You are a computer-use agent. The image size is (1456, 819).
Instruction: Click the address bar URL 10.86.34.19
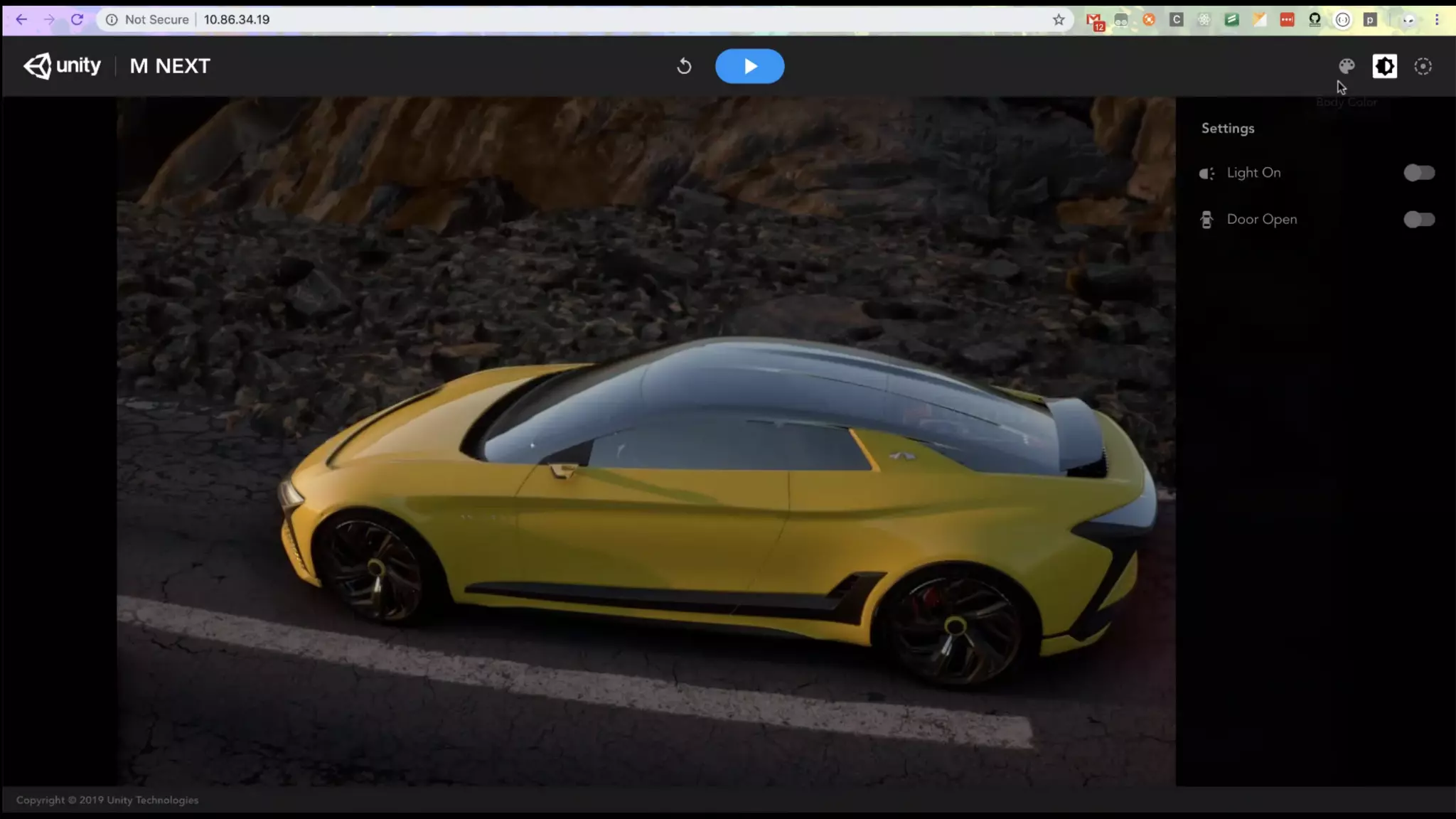tap(237, 20)
